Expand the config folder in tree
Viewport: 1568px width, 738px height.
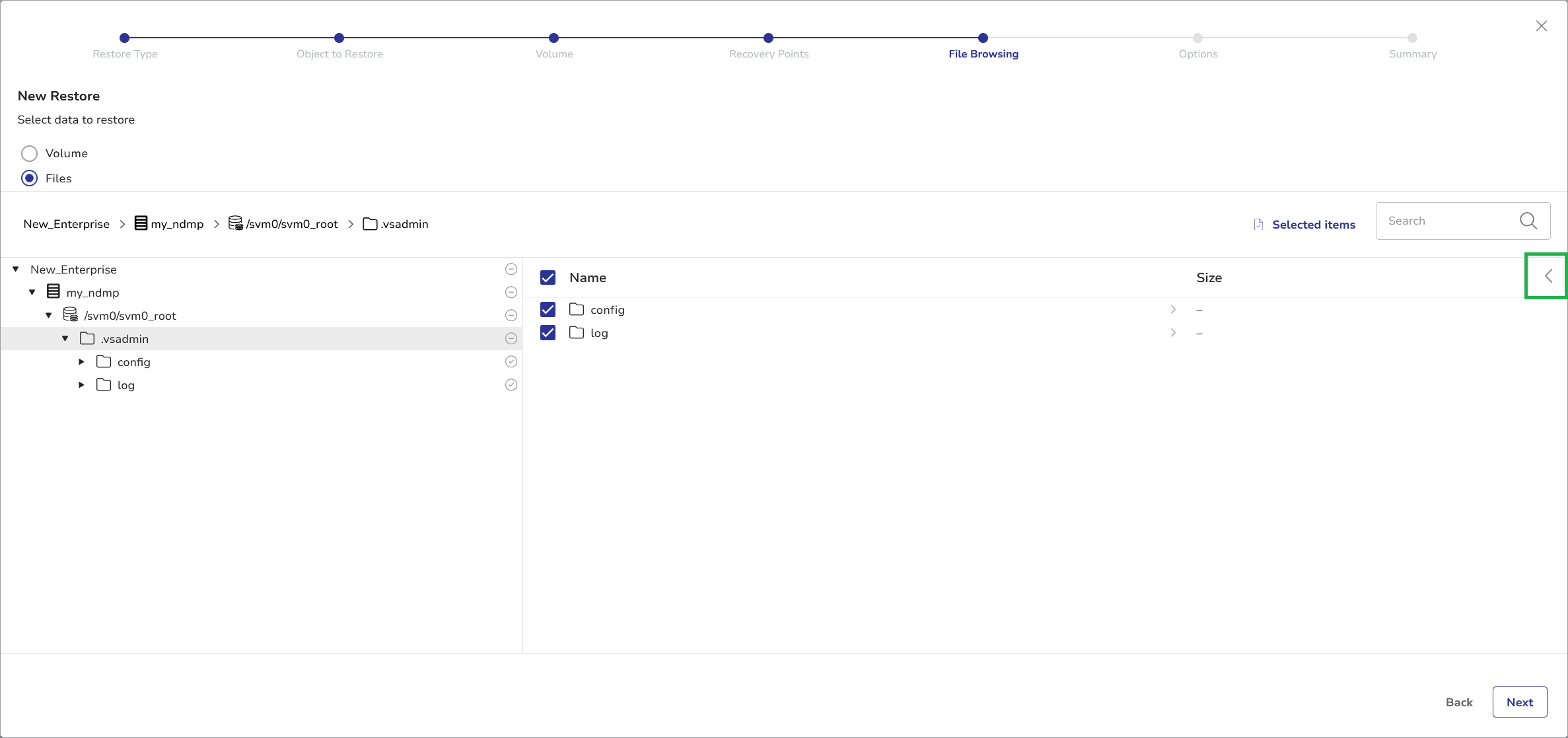tap(81, 361)
